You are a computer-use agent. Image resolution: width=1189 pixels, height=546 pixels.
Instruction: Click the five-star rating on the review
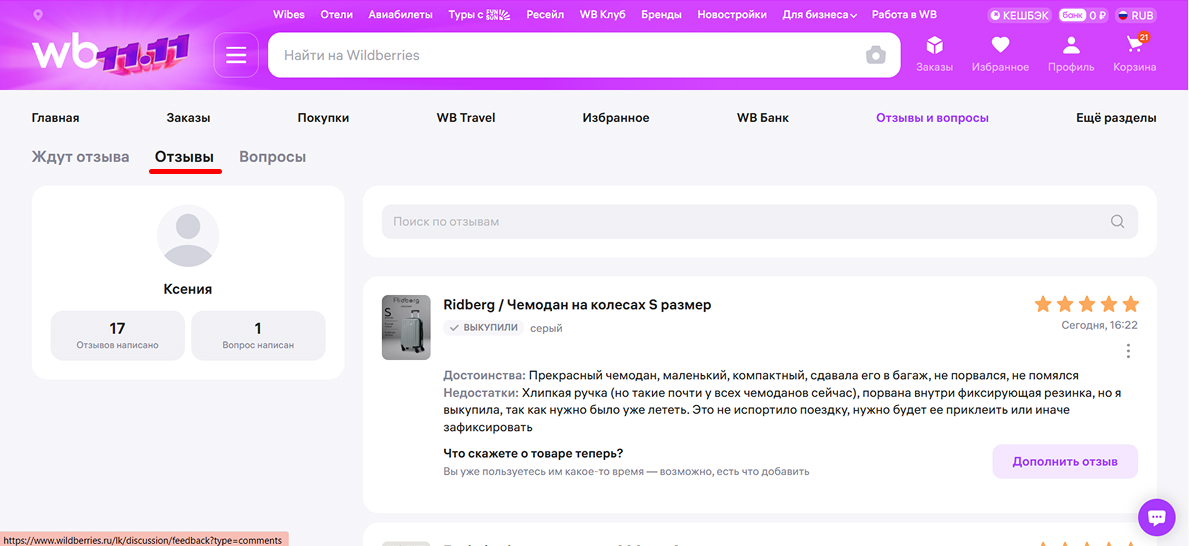(x=1086, y=304)
